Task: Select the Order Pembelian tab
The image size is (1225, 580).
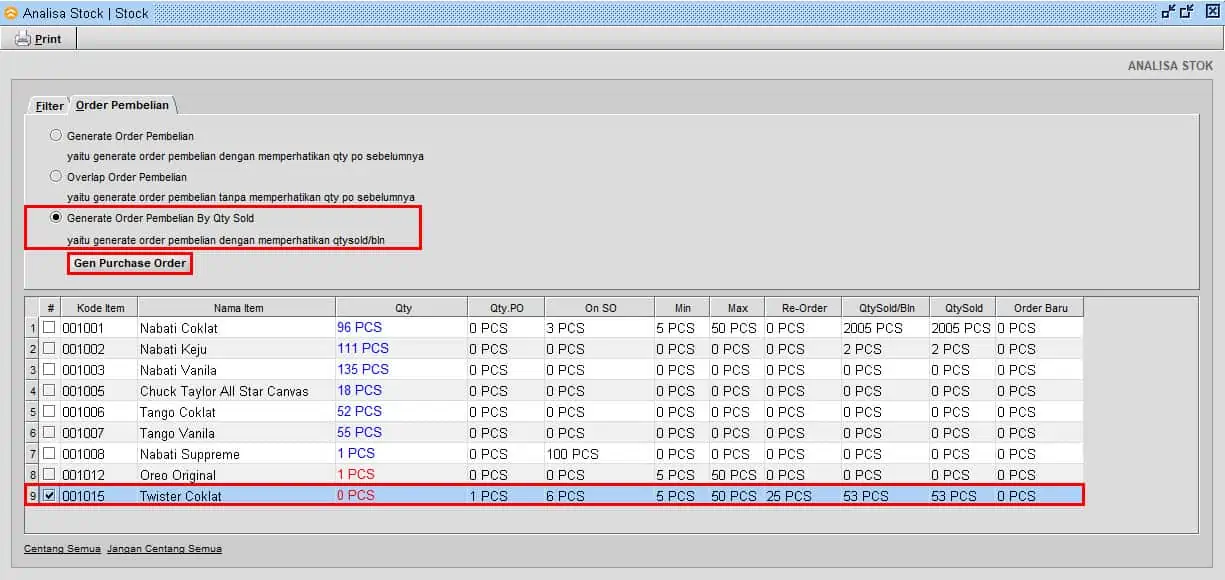Action: (x=122, y=105)
